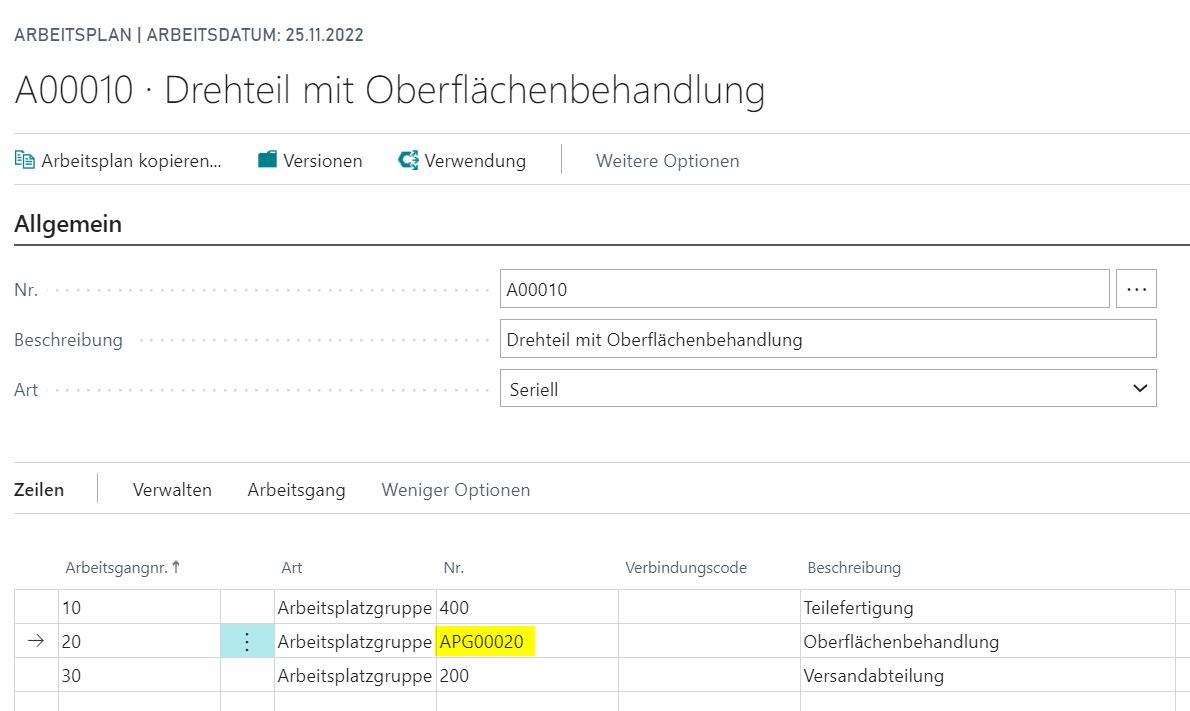This screenshot has width=1190, height=711.
Task: Click the Versandabteilung description cell
Action: (987, 675)
